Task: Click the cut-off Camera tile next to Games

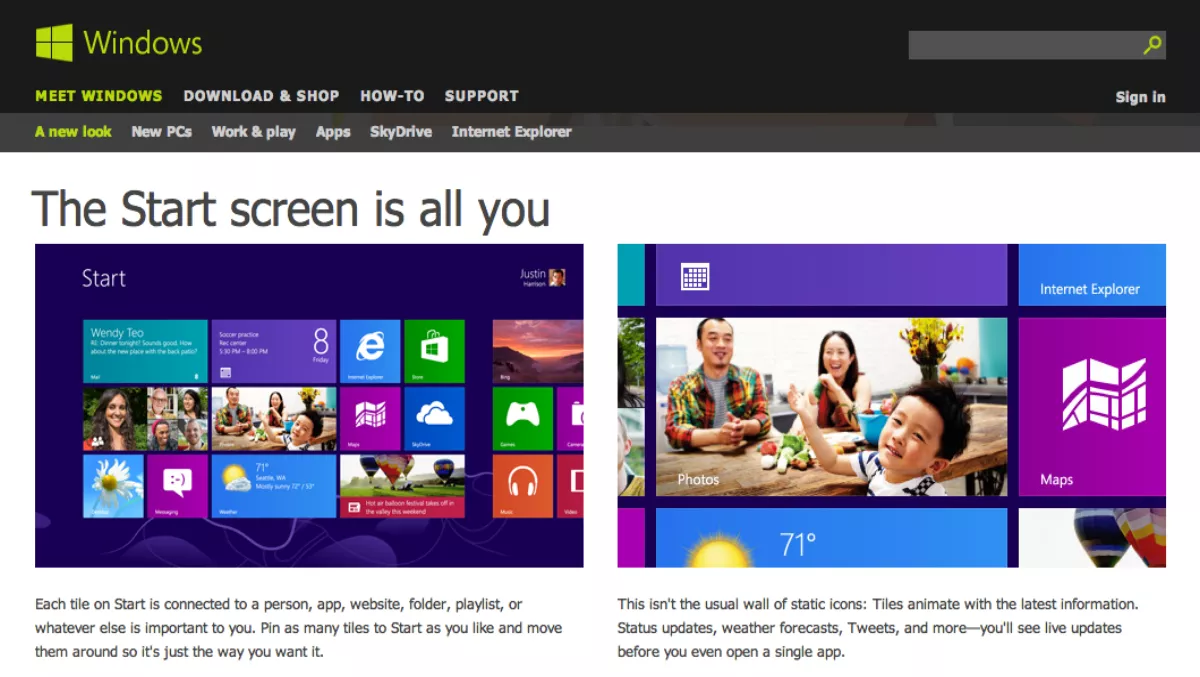Action: (570, 418)
